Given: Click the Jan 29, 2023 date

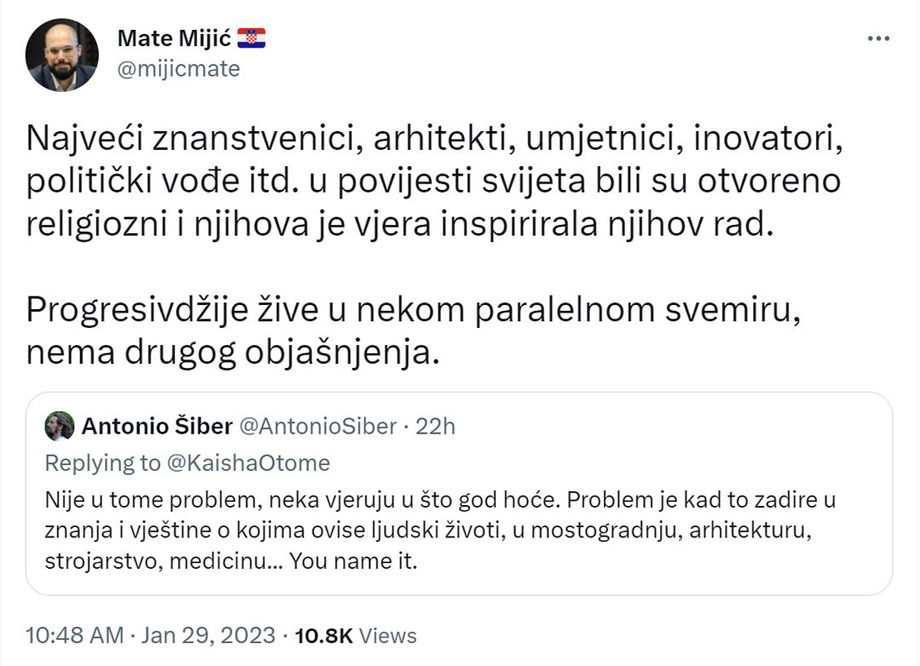Looking at the screenshot, I should tap(207, 635).
